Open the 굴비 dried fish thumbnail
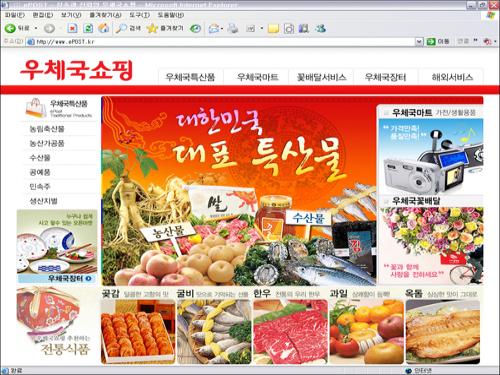 (x=214, y=331)
